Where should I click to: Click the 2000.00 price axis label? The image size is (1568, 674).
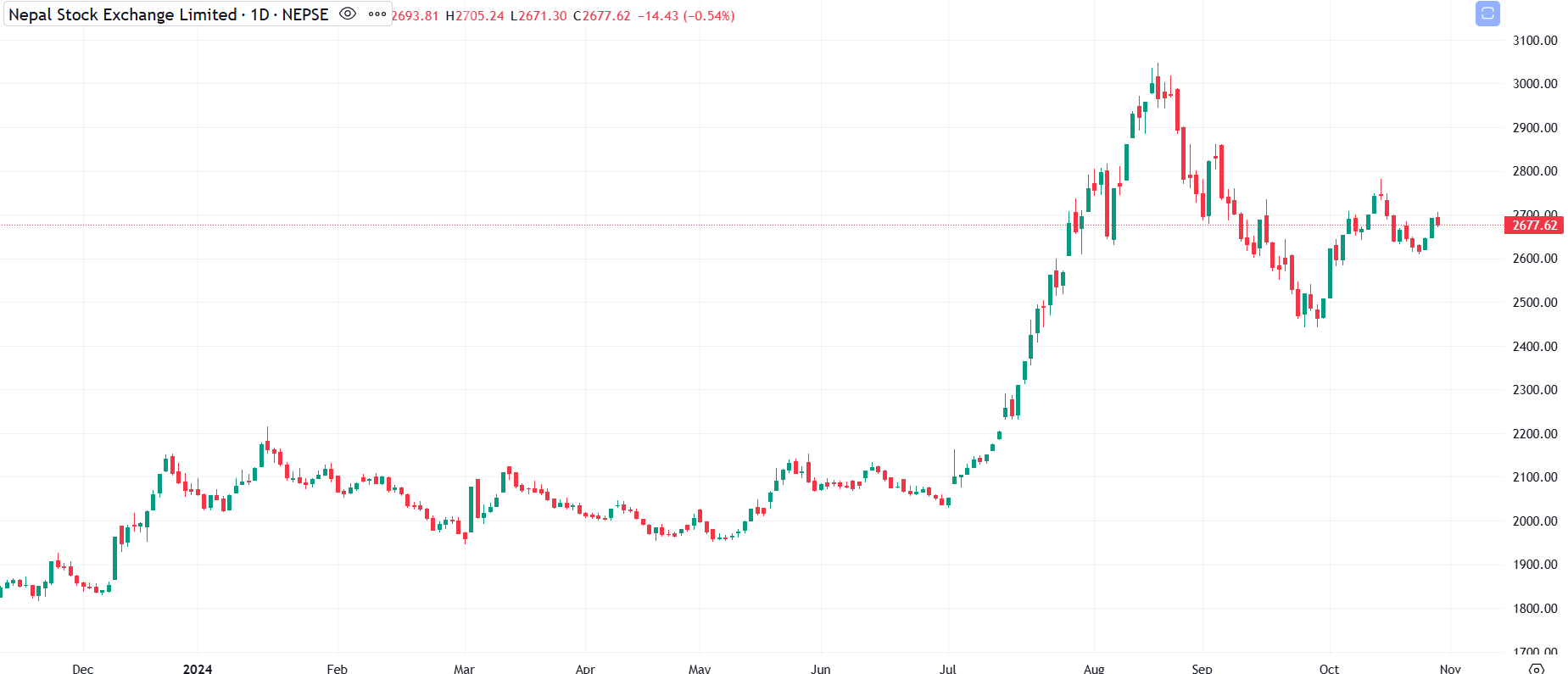[x=1535, y=521]
